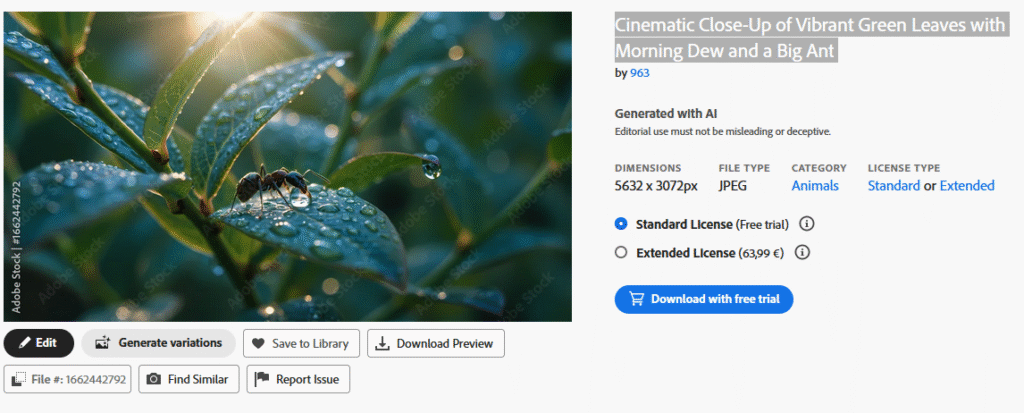Click the flag icon to Report Issue

tap(262, 380)
